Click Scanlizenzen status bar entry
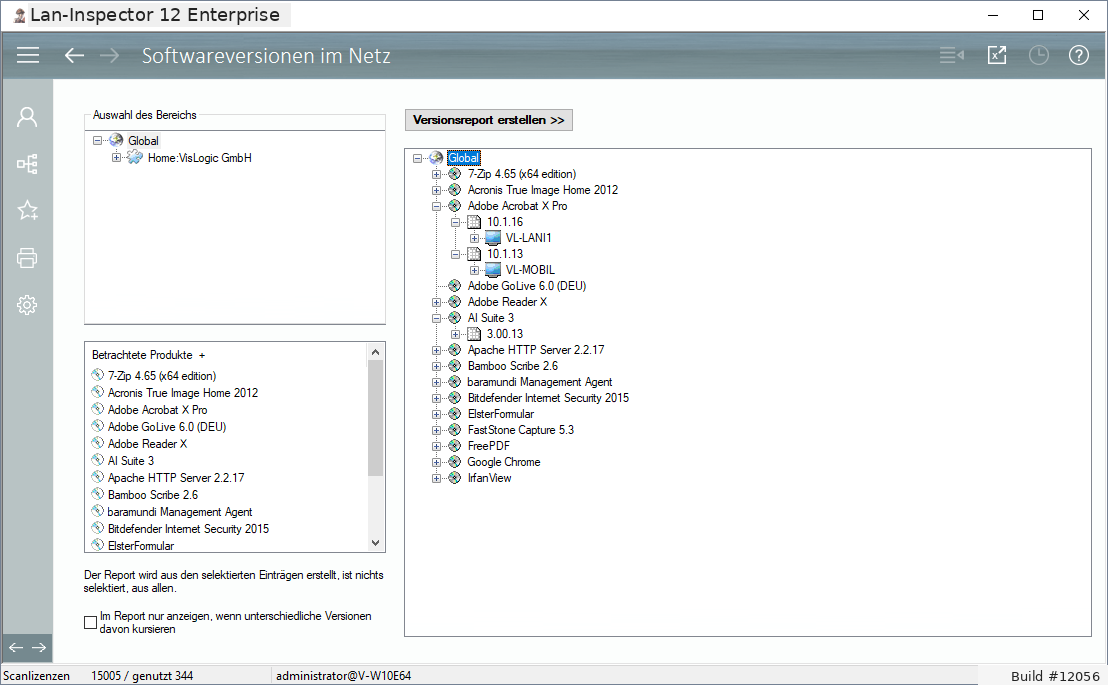The image size is (1108, 685). point(36,676)
